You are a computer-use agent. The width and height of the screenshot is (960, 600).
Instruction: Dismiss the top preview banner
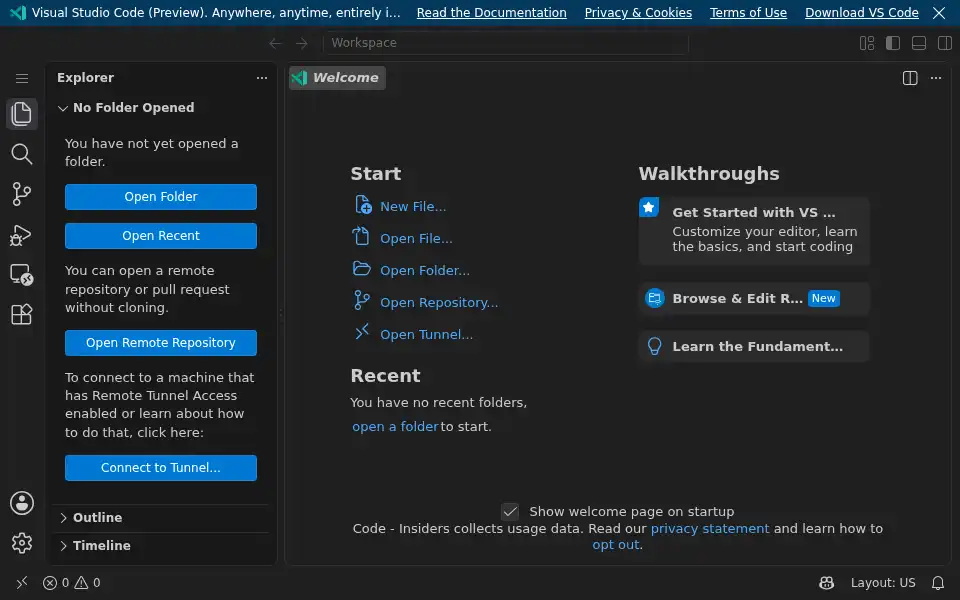click(x=939, y=13)
